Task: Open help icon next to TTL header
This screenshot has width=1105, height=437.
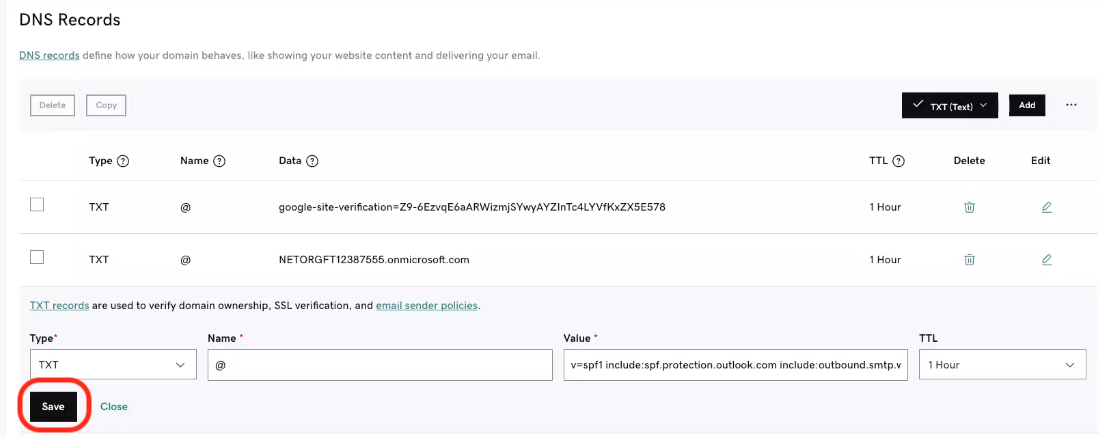Action: tap(899, 161)
